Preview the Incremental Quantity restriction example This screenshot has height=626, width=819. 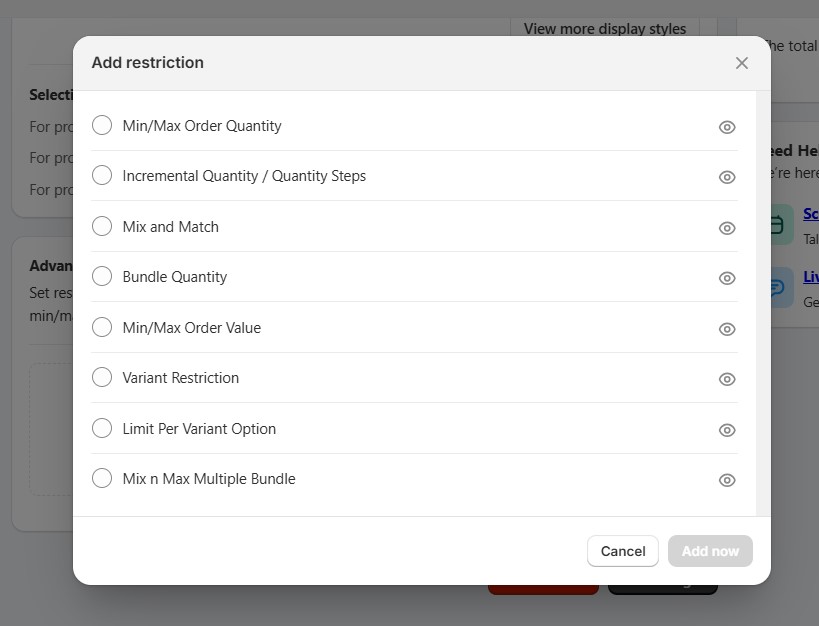(x=727, y=176)
